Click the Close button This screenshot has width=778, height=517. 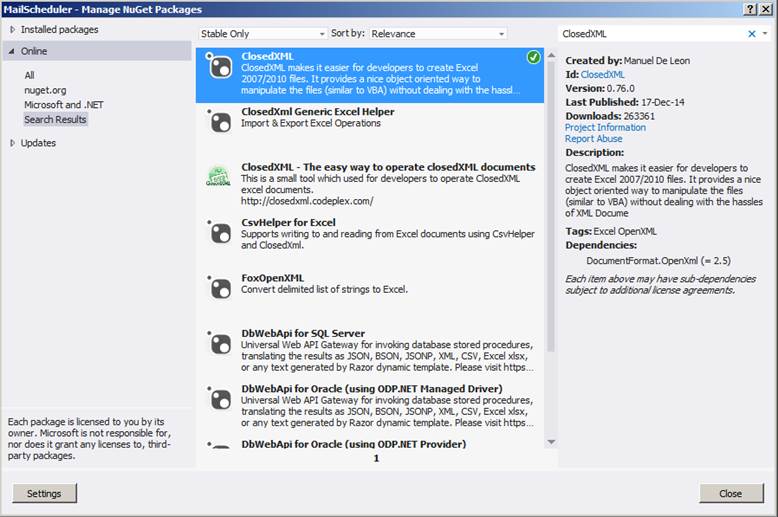click(x=731, y=493)
